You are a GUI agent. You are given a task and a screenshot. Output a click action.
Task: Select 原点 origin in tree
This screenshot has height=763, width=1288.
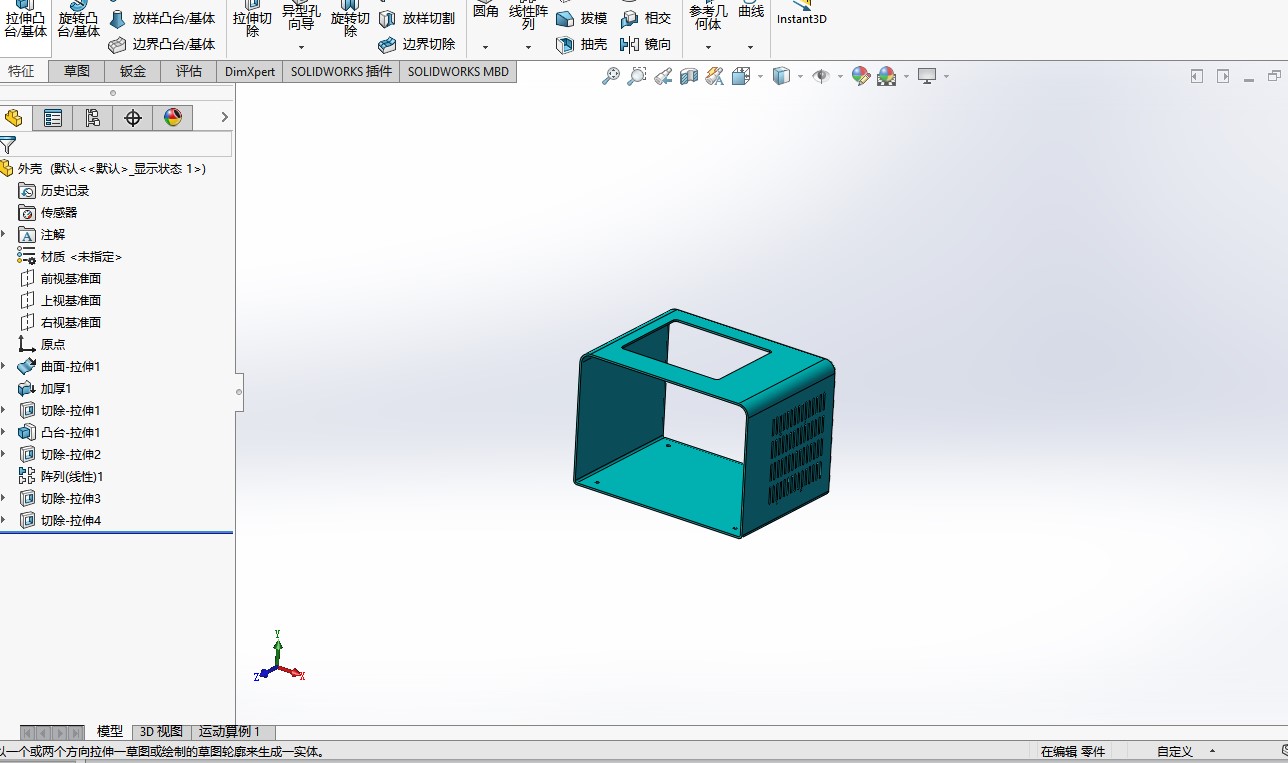[43, 344]
